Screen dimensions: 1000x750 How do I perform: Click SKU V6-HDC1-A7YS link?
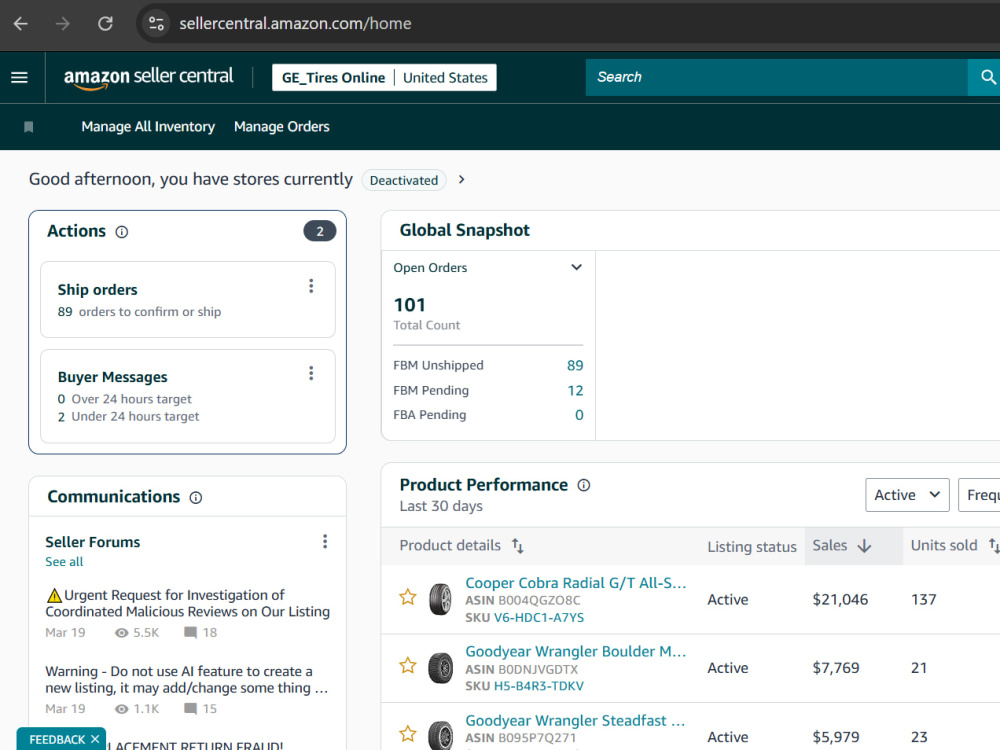(x=539, y=618)
